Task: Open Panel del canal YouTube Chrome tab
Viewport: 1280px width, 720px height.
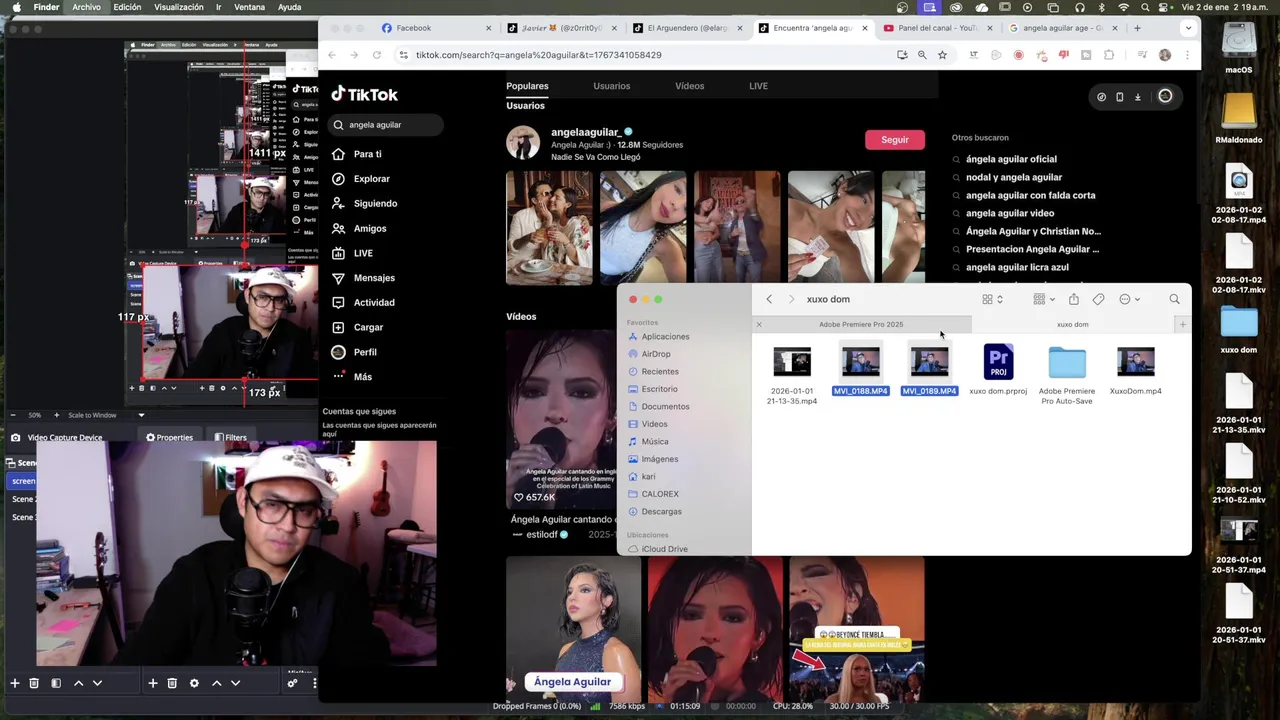Action: click(x=937, y=28)
